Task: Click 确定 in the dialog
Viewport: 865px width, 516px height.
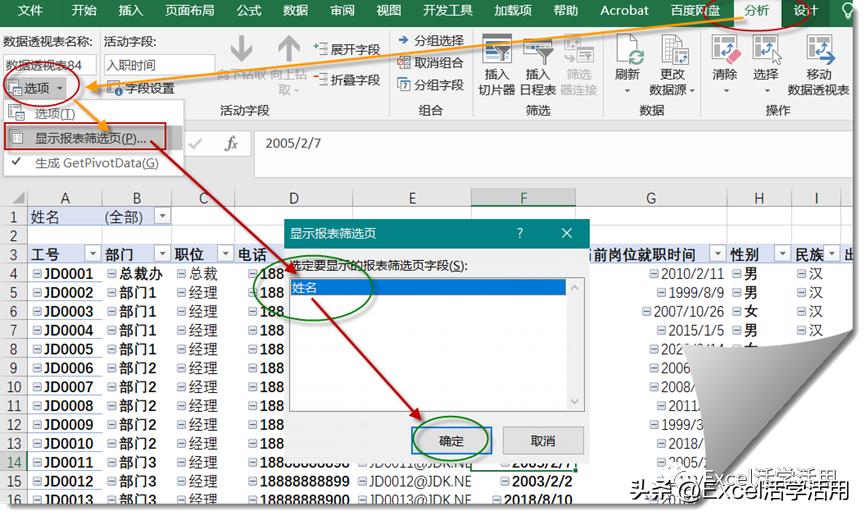Action: (451, 440)
